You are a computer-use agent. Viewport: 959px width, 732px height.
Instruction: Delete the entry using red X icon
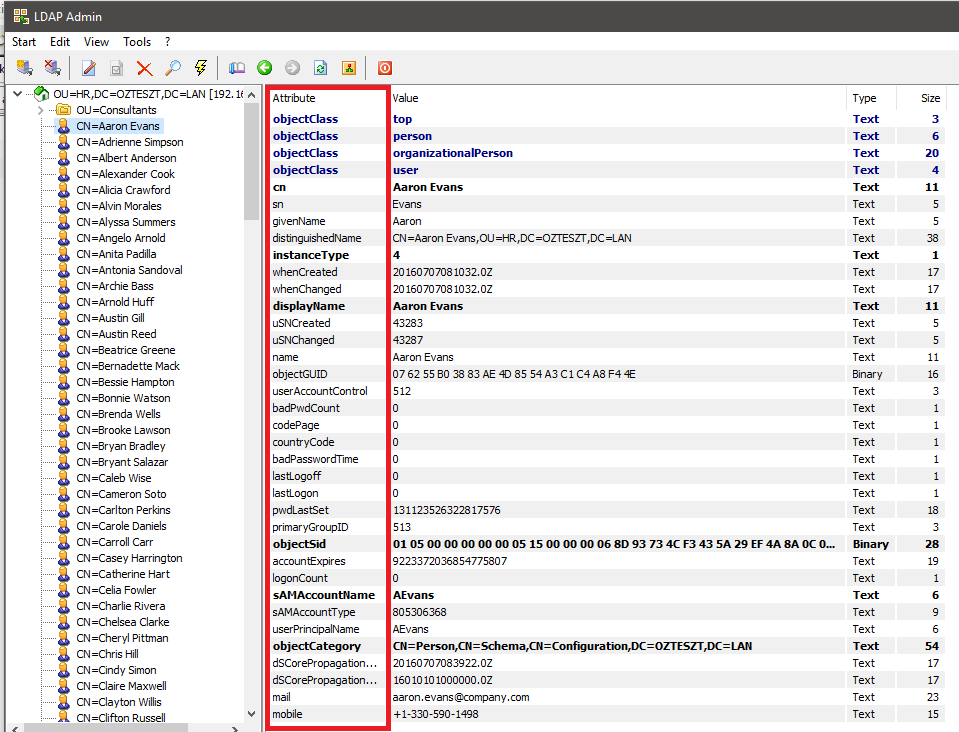(x=144, y=67)
